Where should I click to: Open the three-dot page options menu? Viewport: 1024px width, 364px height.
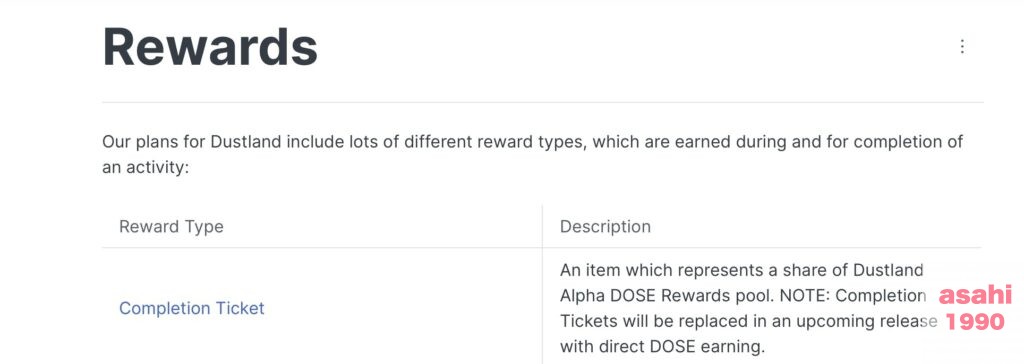pyautogui.click(x=961, y=46)
